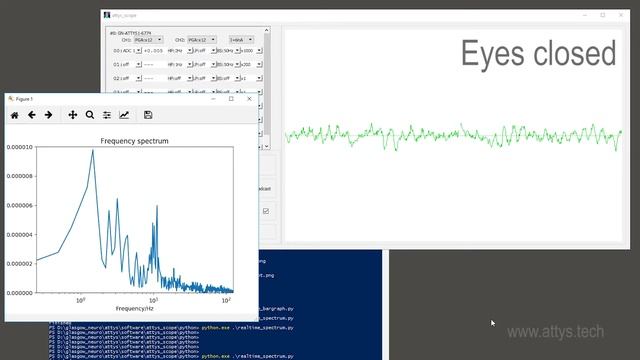Open the channel 01 source dropdown
This screenshot has width=640, height=360.
click(x=127, y=64)
